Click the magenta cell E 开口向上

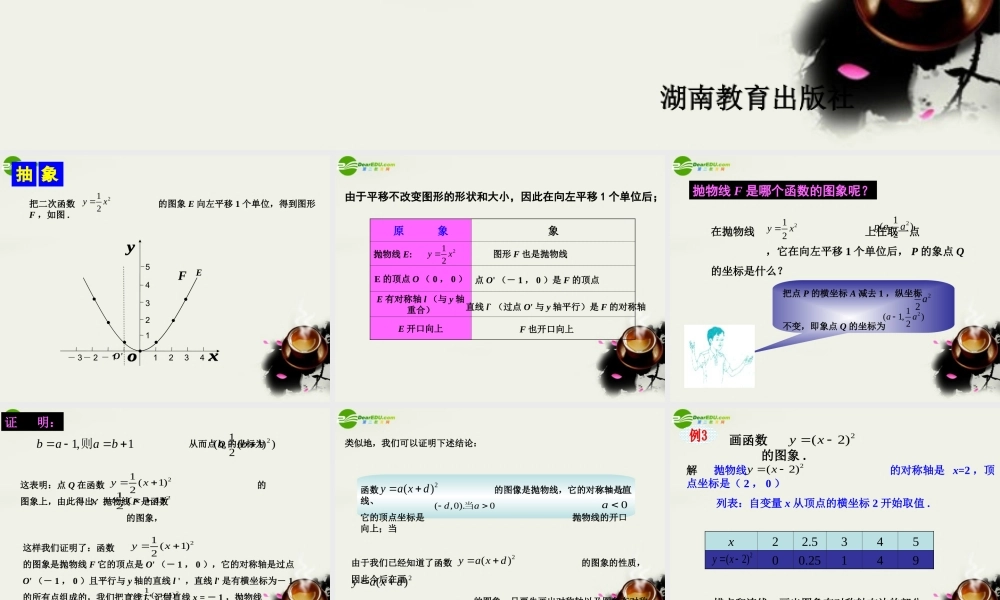[420, 328]
